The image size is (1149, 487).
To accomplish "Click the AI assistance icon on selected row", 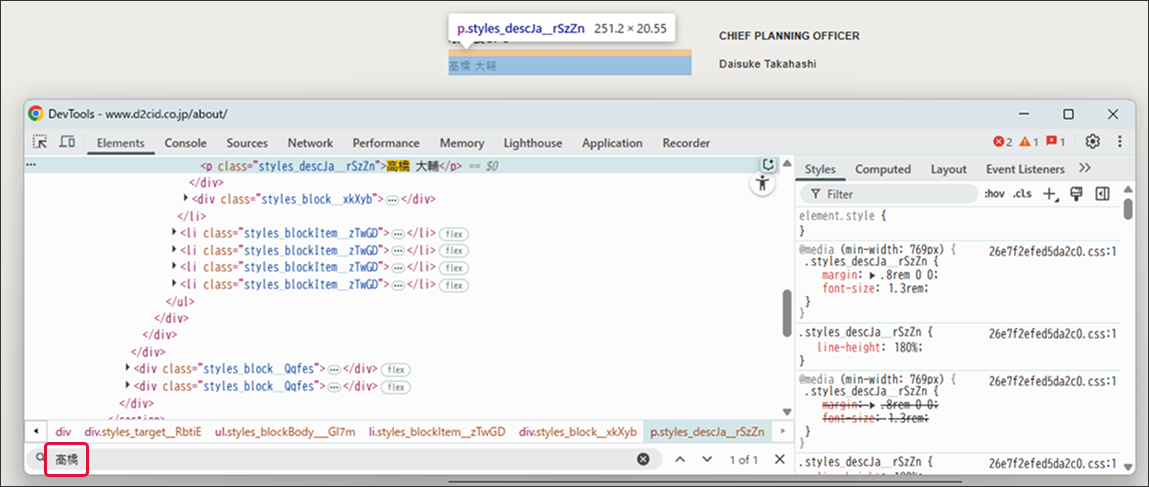I will [x=768, y=165].
